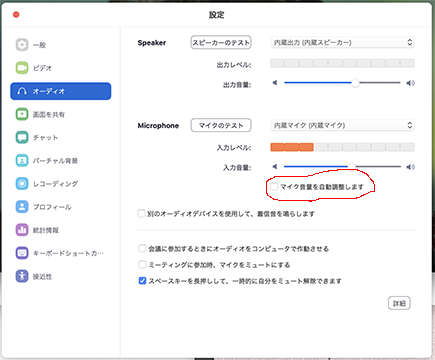The width and height of the screenshot is (435, 360).
Task: Open the accessibility settings icon
Action: coord(22,276)
